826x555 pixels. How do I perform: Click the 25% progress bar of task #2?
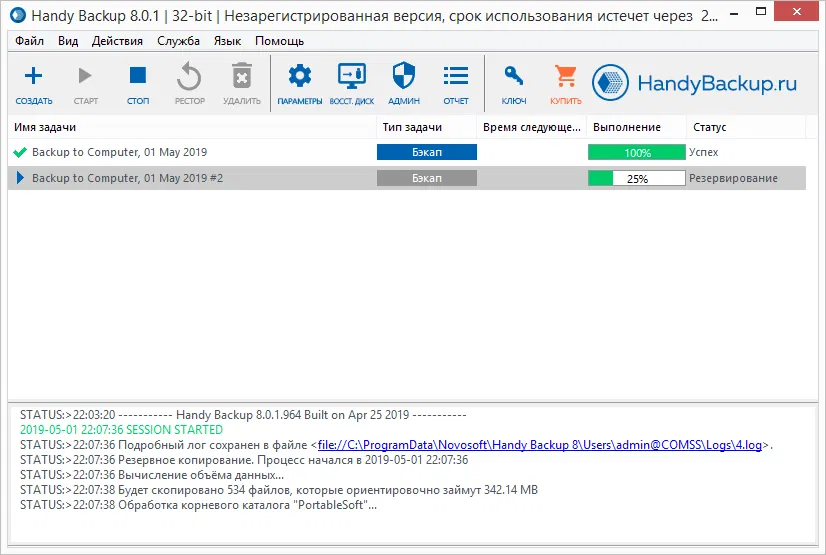637,179
